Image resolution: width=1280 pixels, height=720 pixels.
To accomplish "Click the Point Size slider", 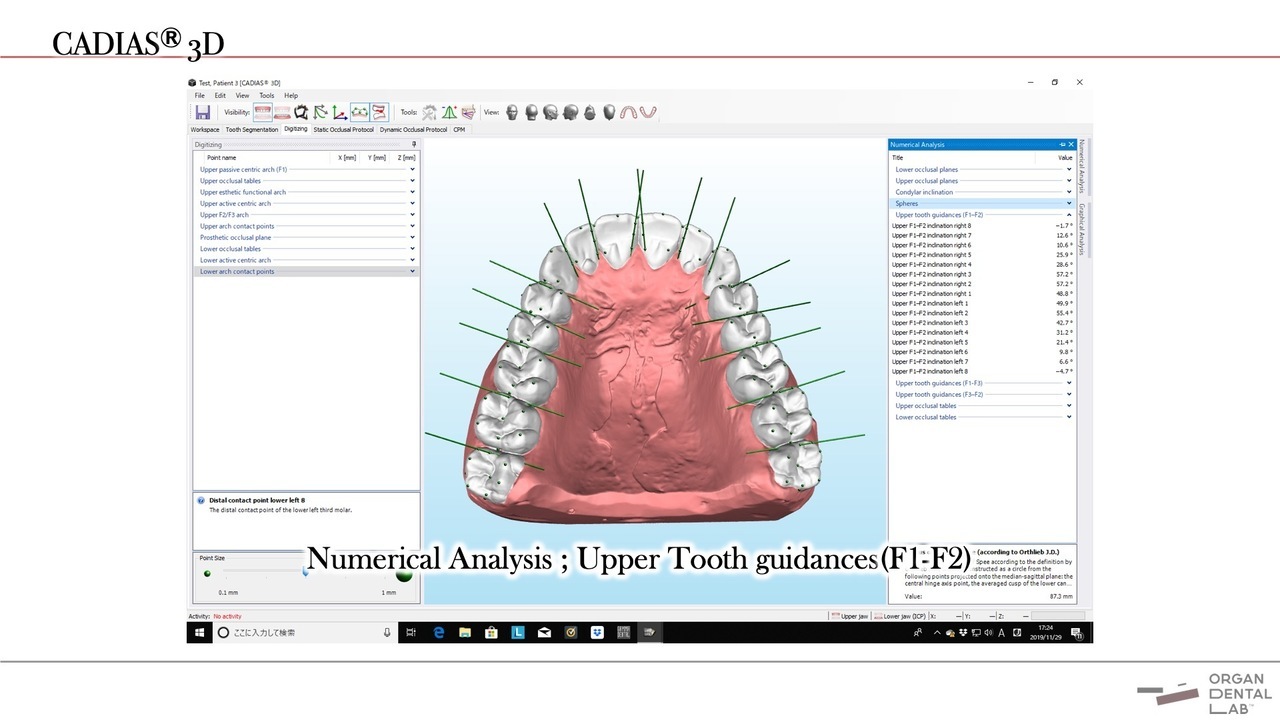I will coord(305,573).
